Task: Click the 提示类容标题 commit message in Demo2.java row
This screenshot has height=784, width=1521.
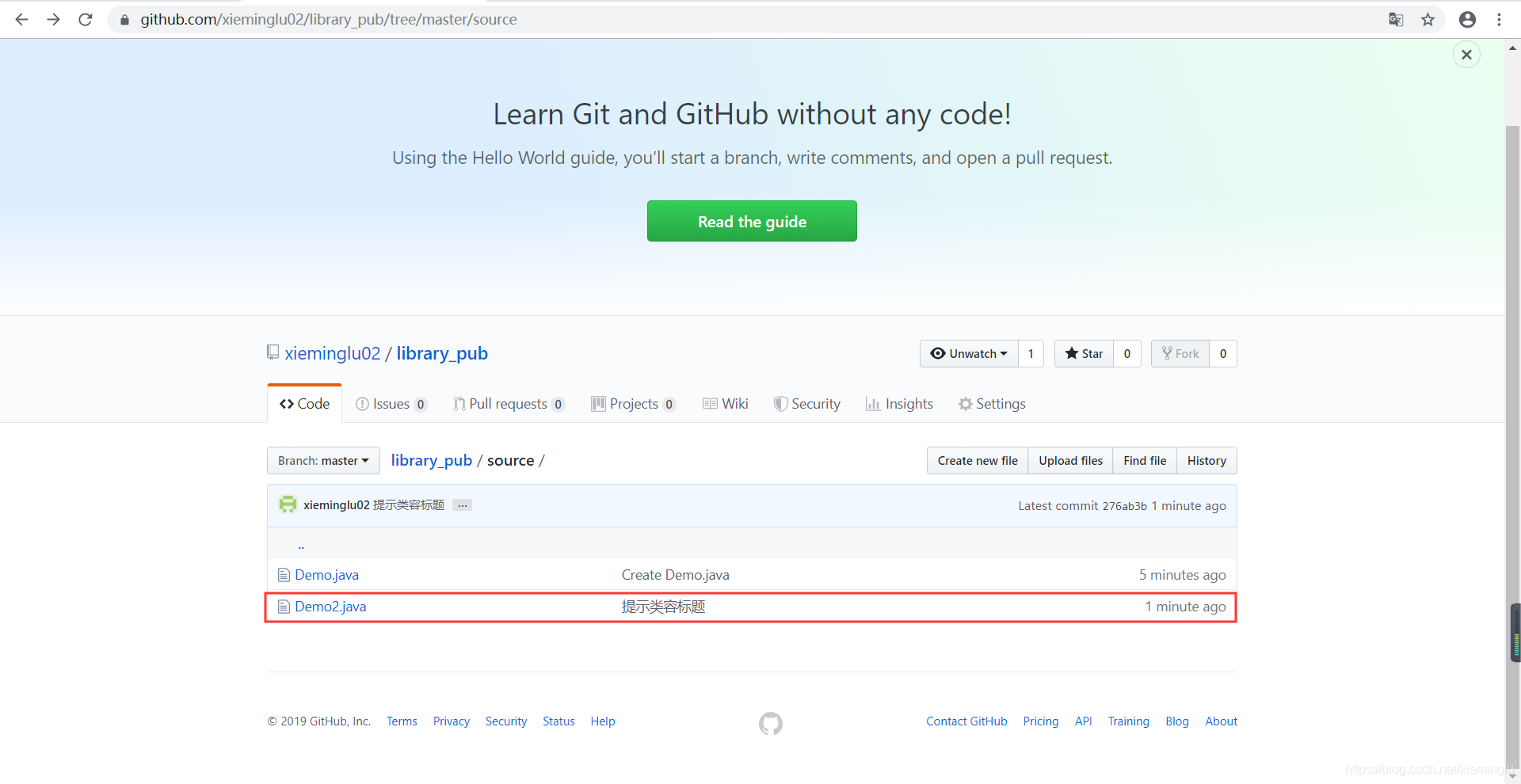Action: (663, 607)
